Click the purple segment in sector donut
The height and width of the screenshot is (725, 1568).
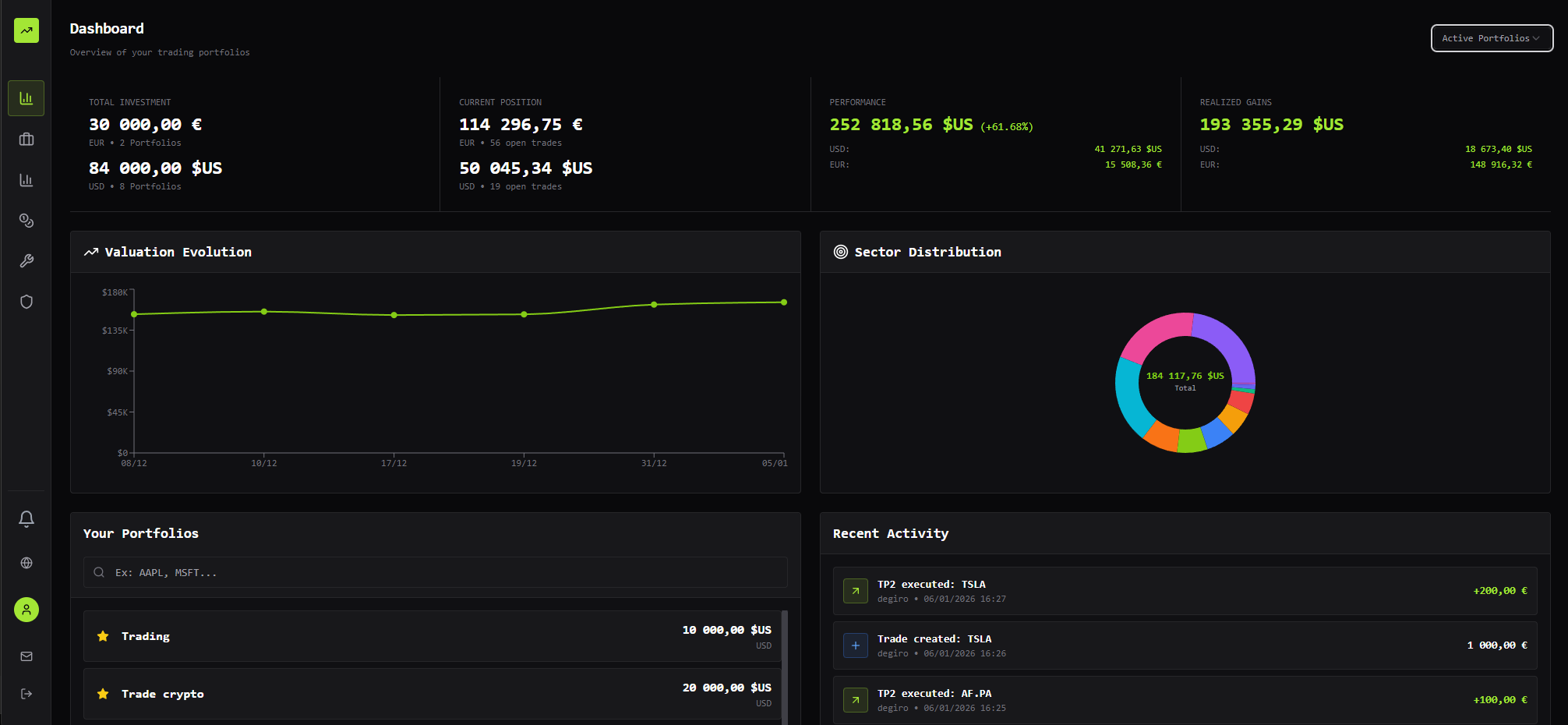[1231, 343]
